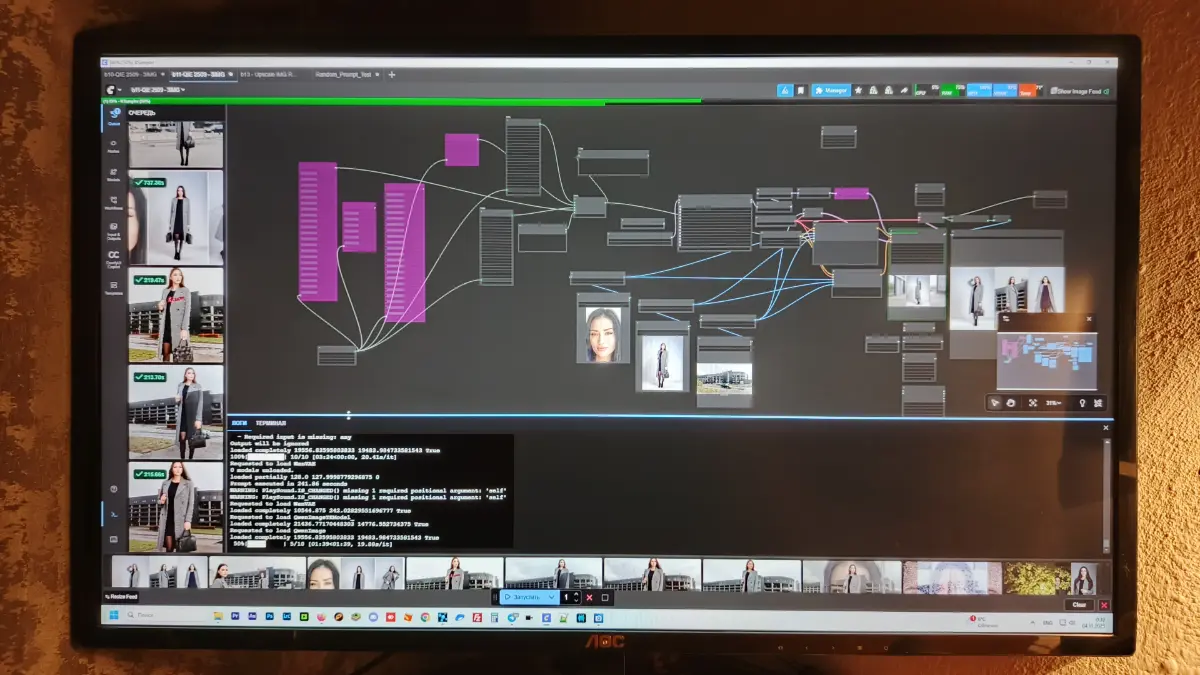Click the large magenta node on far left

pyautogui.click(x=318, y=231)
